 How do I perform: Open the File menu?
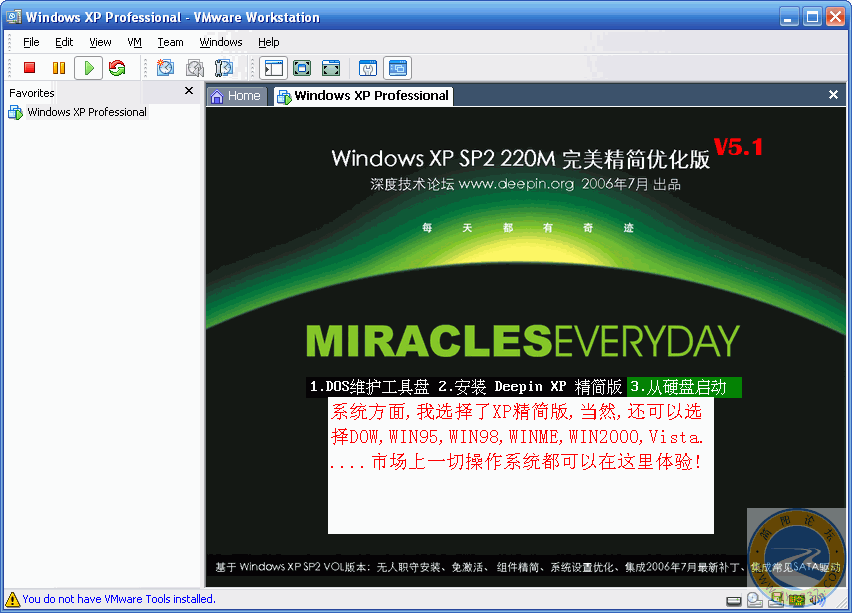coord(31,42)
